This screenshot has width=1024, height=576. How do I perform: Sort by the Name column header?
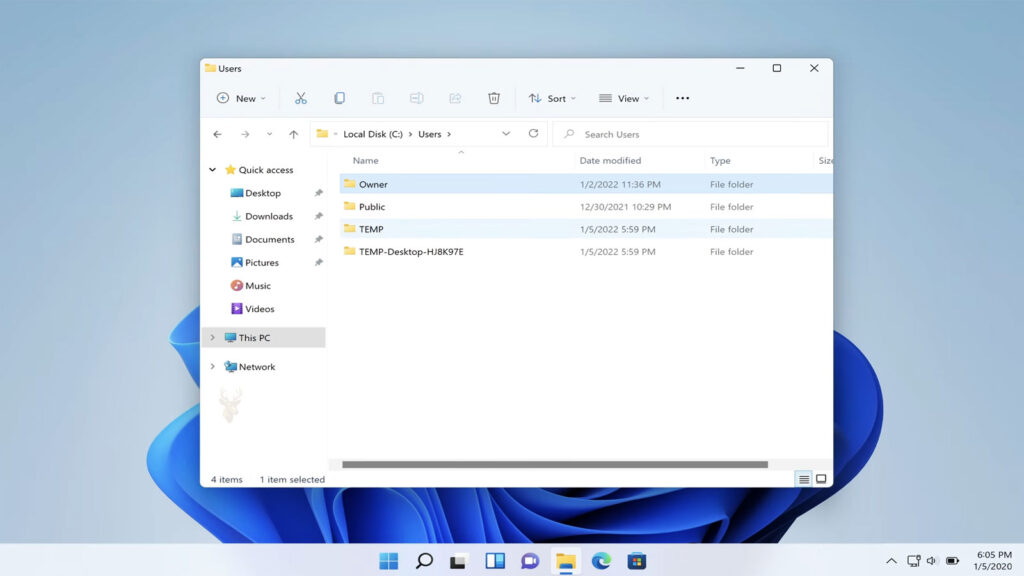pyautogui.click(x=366, y=160)
